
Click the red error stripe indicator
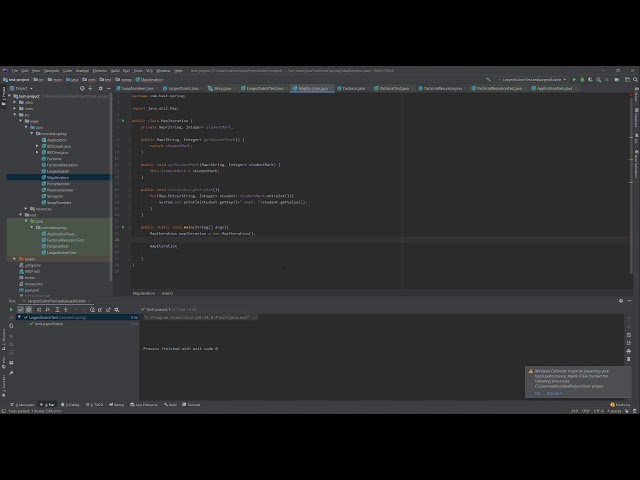[631, 95]
